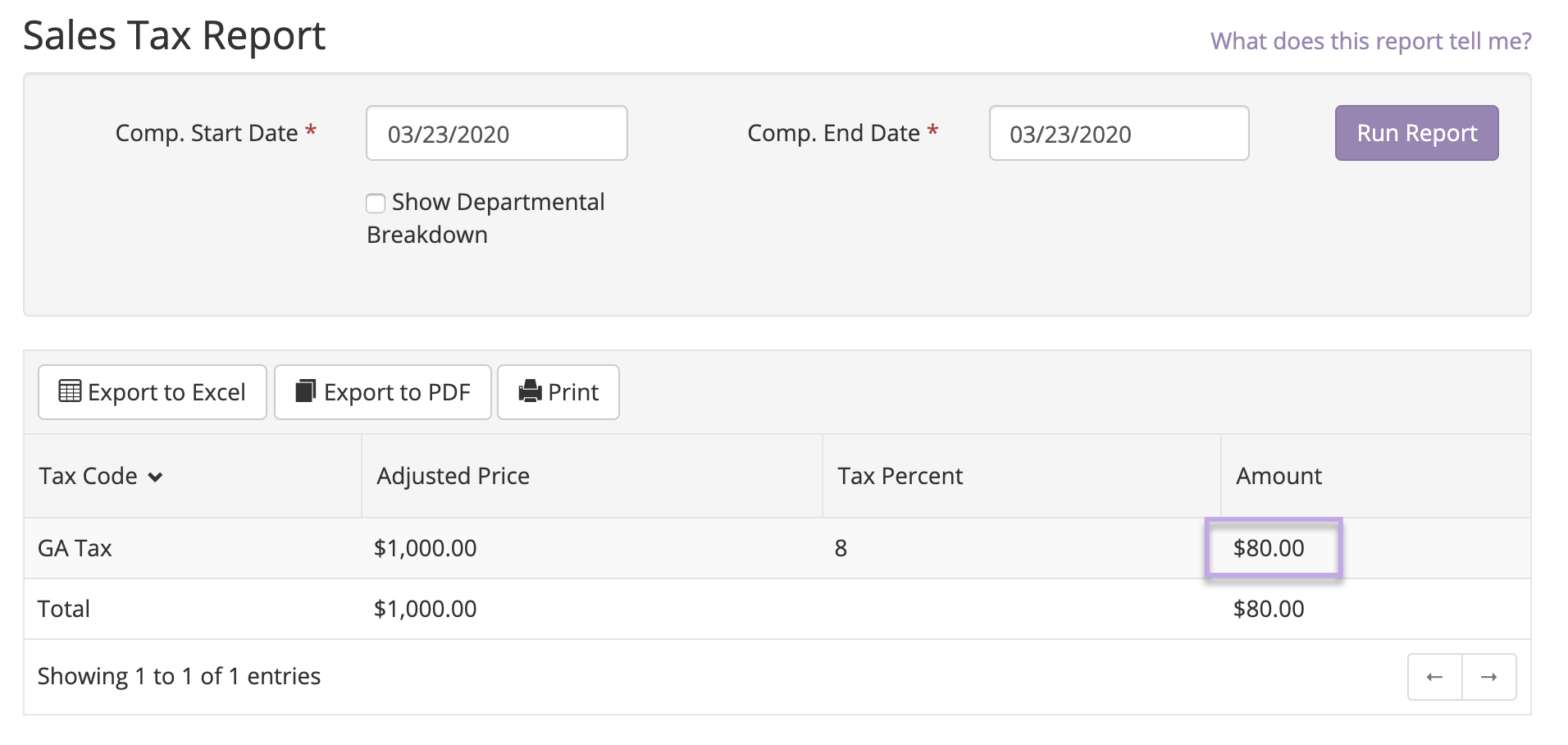This screenshot has height=745, width=1568.
Task: Go to next page arrow
Action: pyautogui.click(x=1488, y=677)
